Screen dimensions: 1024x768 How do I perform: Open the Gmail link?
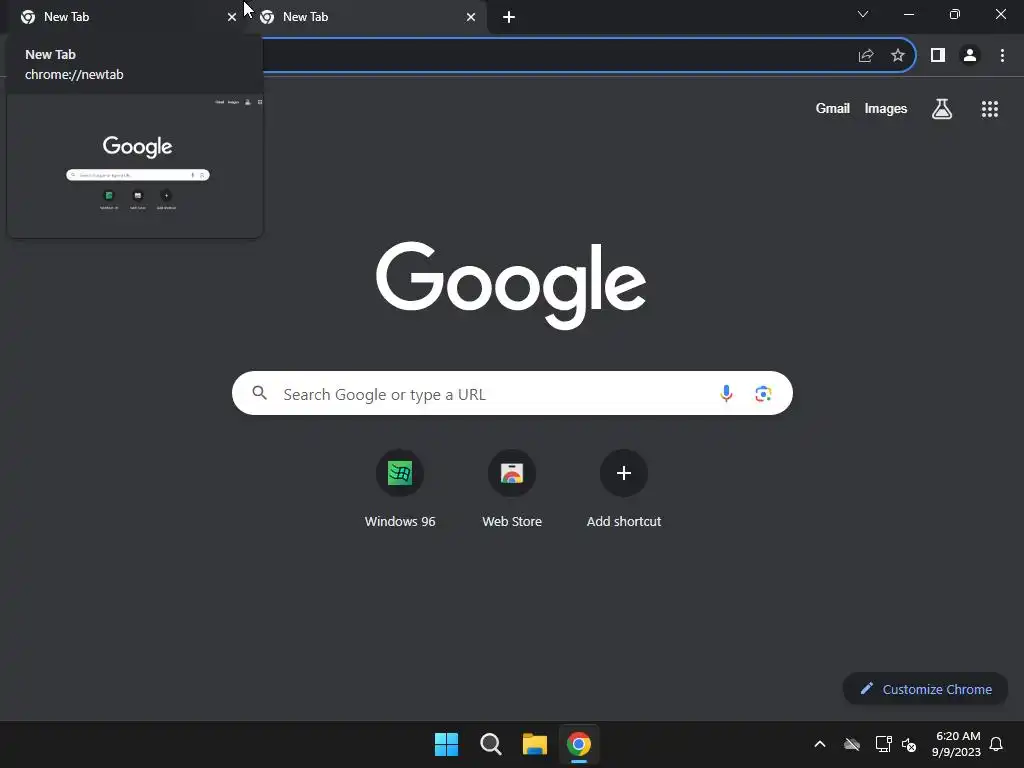832,108
